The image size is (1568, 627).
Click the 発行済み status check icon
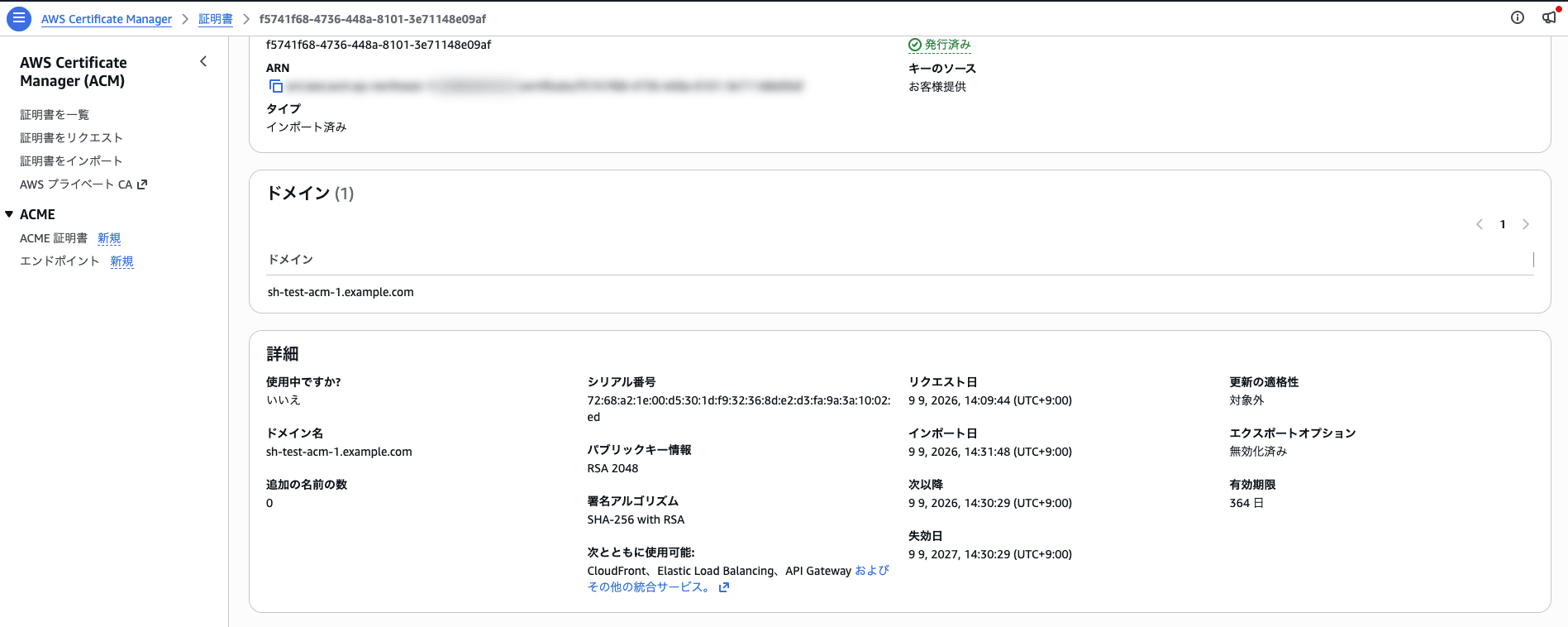[915, 45]
